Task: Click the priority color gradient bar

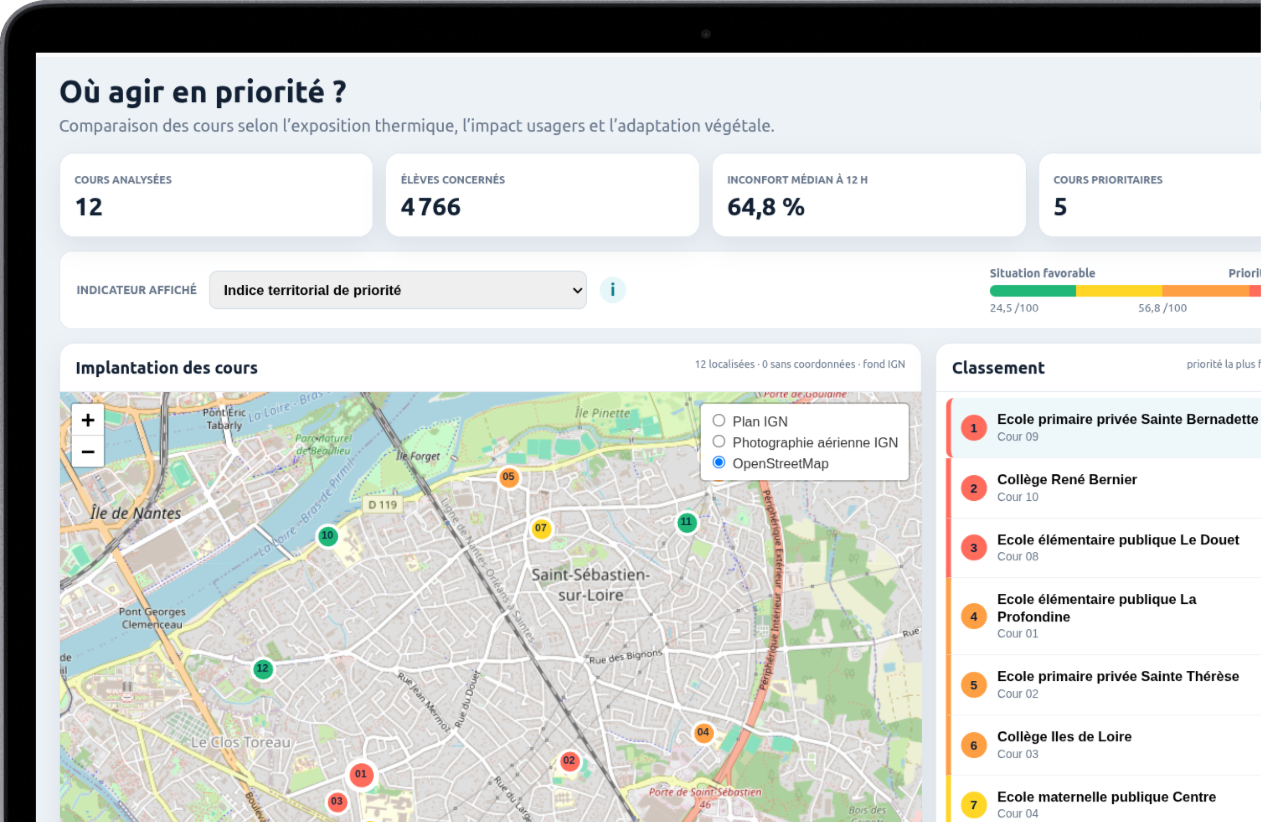Action: coord(1125,291)
